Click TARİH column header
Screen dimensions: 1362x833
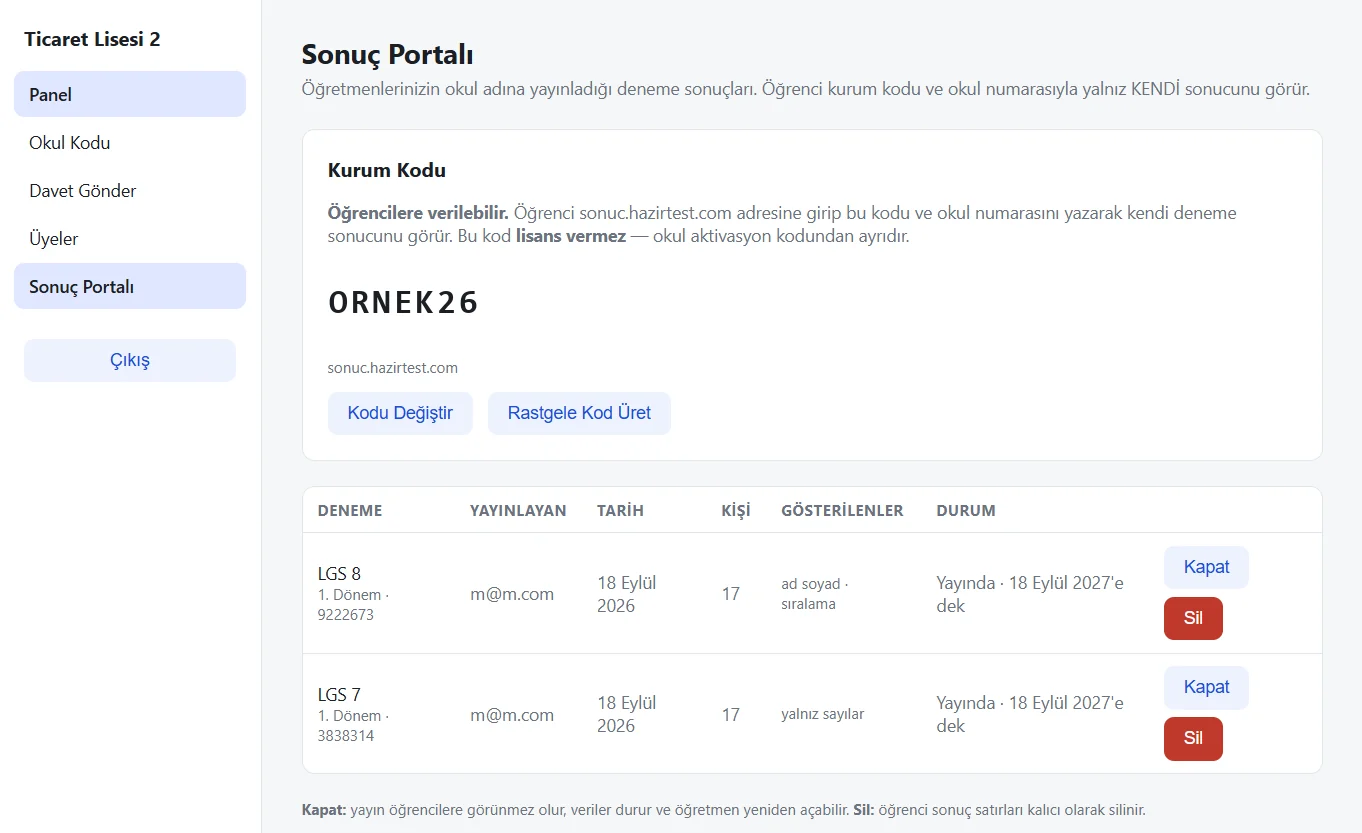(x=620, y=510)
